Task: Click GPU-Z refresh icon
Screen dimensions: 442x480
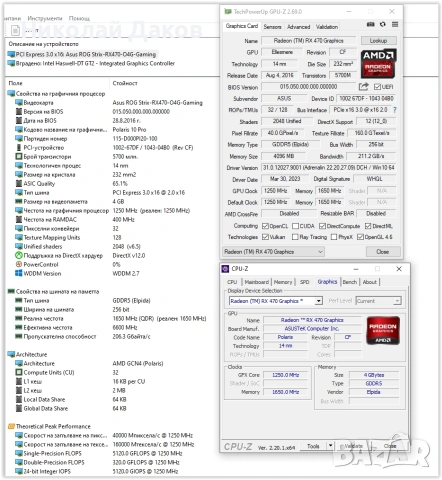Action: pos(383,24)
